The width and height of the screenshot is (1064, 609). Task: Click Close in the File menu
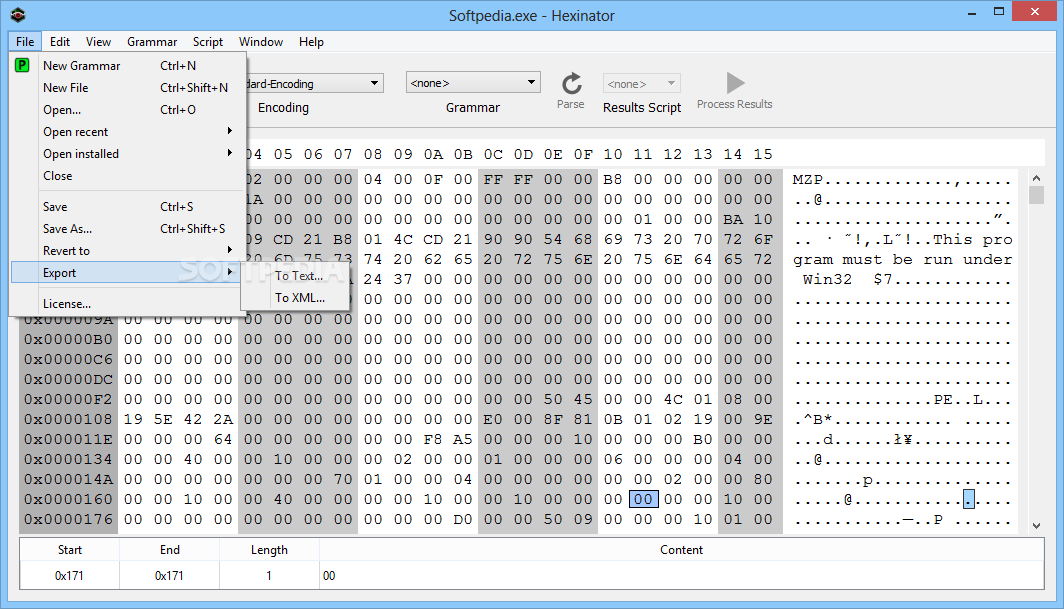click(x=128, y=176)
